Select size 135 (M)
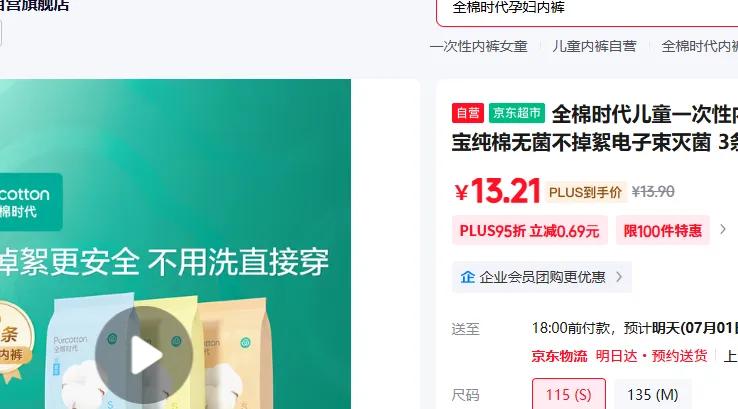The image size is (738, 409). click(x=653, y=394)
